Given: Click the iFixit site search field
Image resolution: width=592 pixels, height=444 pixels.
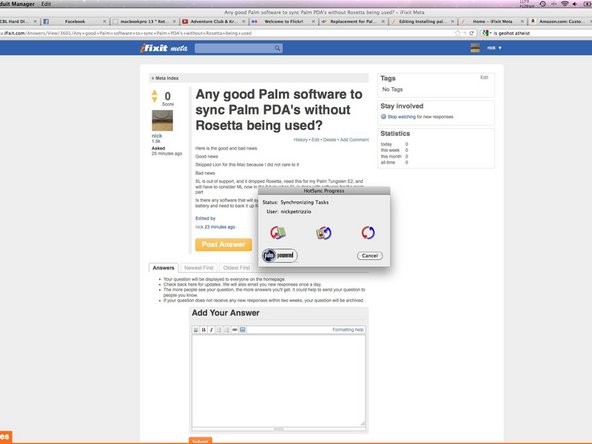Looking at the screenshot, I should click(239, 48).
